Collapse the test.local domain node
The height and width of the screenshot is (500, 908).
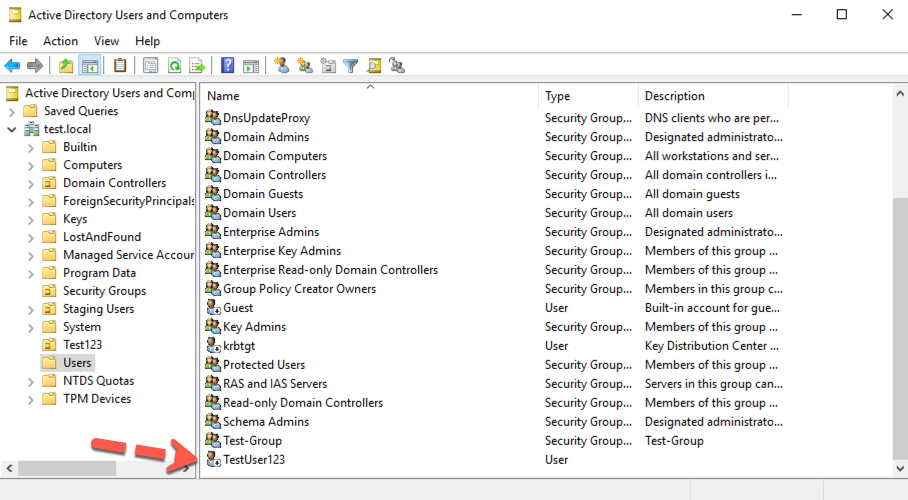(x=12, y=129)
